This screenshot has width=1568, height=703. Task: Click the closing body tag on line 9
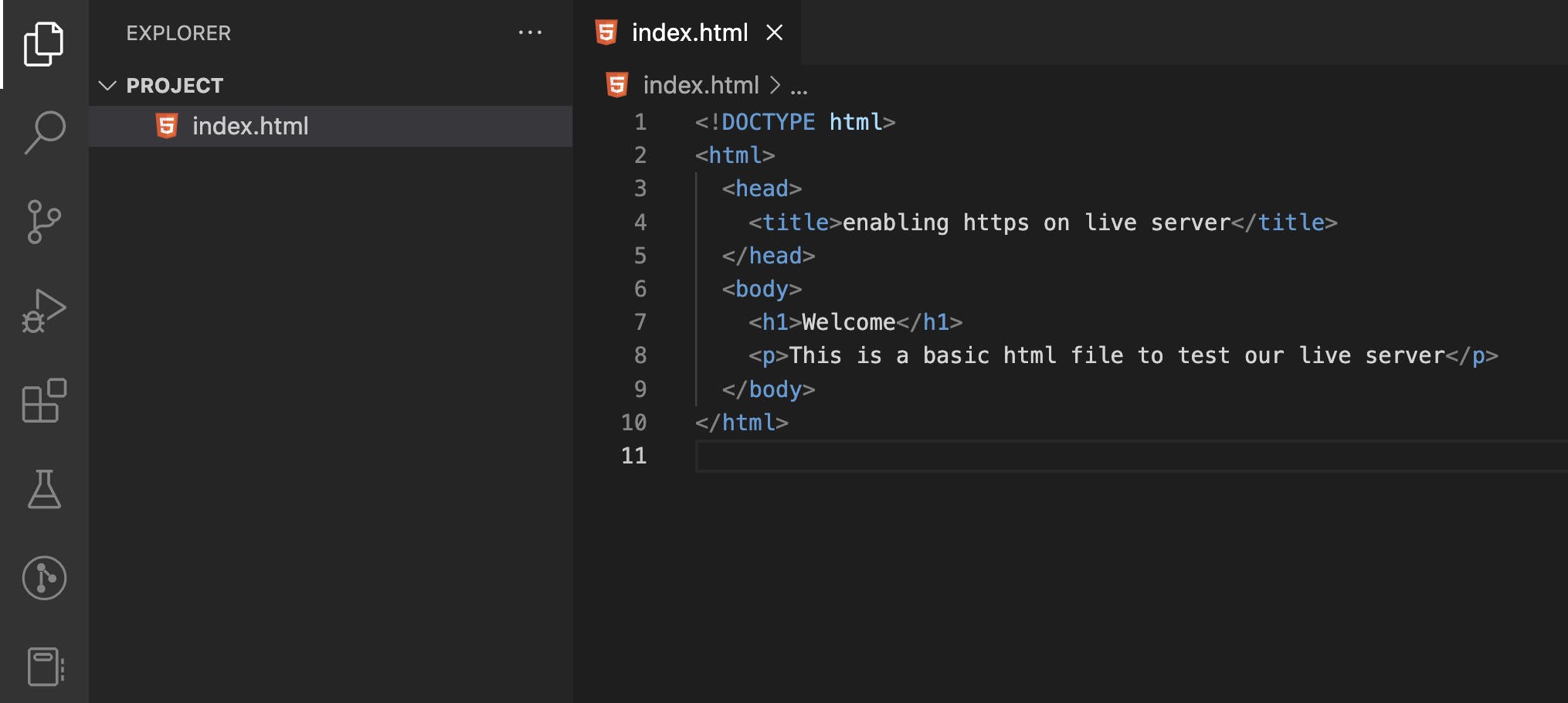pyautogui.click(x=769, y=389)
